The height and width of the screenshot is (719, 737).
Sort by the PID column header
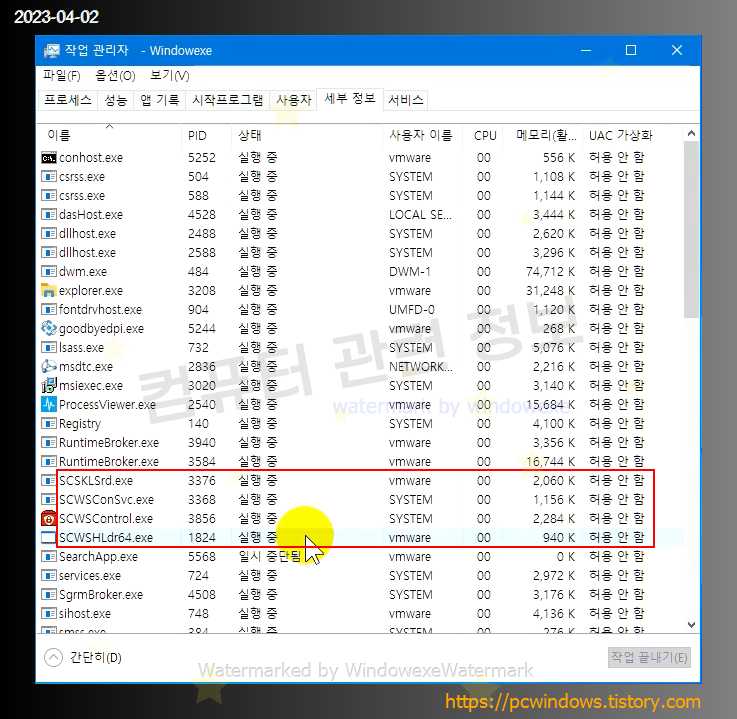click(206, 136)
